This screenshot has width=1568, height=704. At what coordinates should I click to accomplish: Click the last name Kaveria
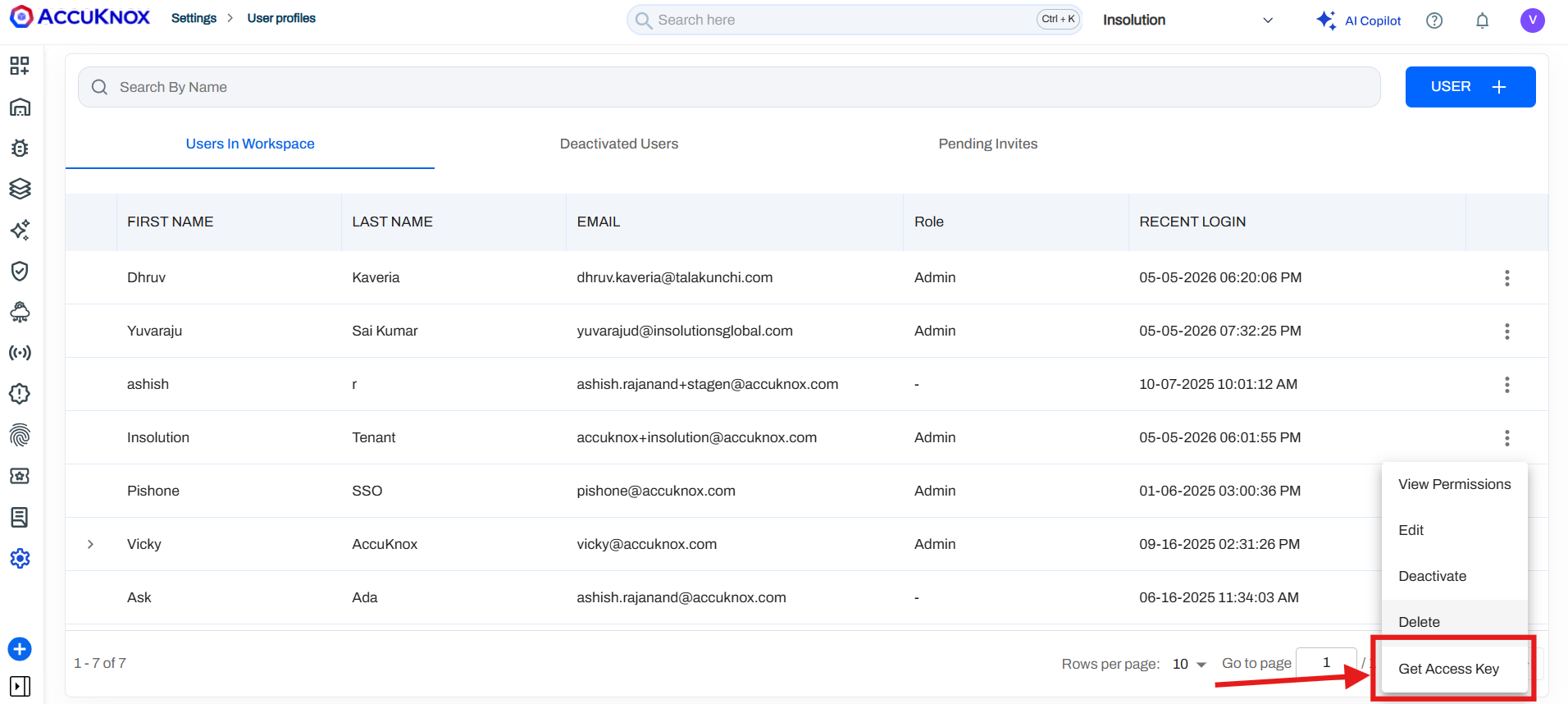tap(376, 277)
